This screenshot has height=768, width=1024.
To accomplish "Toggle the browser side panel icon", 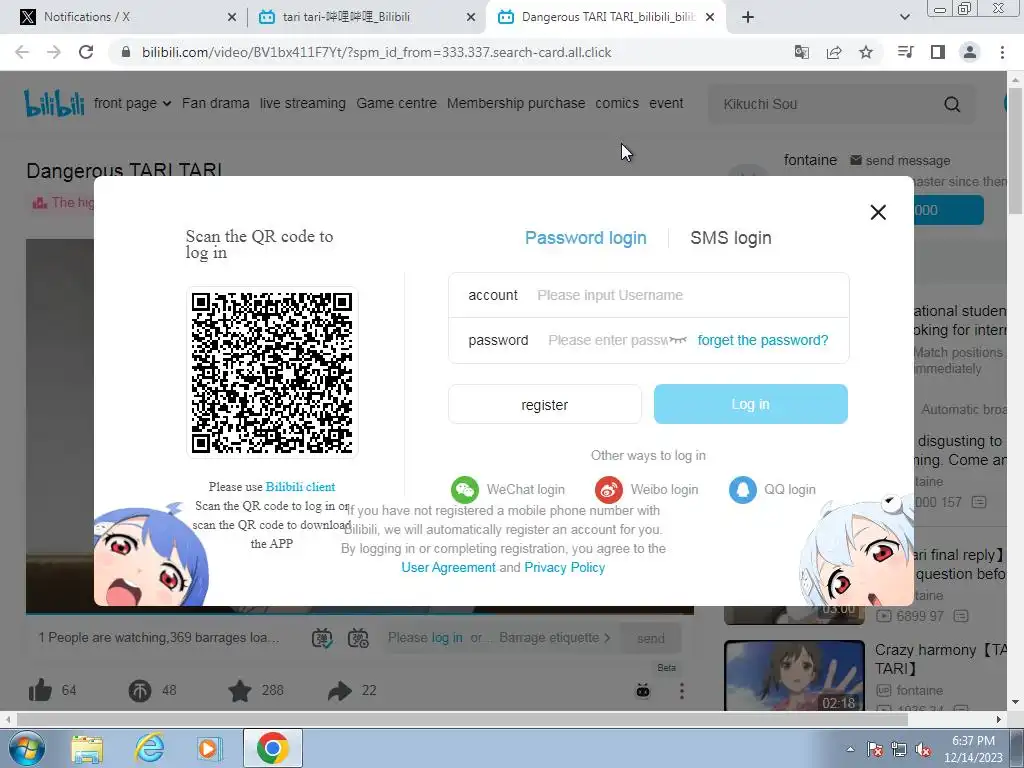I will (x=938, y=52).
